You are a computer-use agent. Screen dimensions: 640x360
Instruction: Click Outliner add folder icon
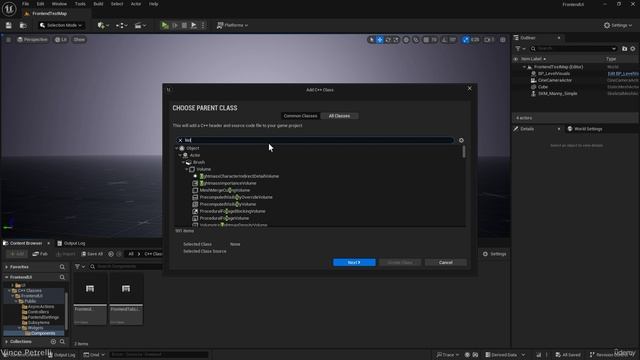624,49
